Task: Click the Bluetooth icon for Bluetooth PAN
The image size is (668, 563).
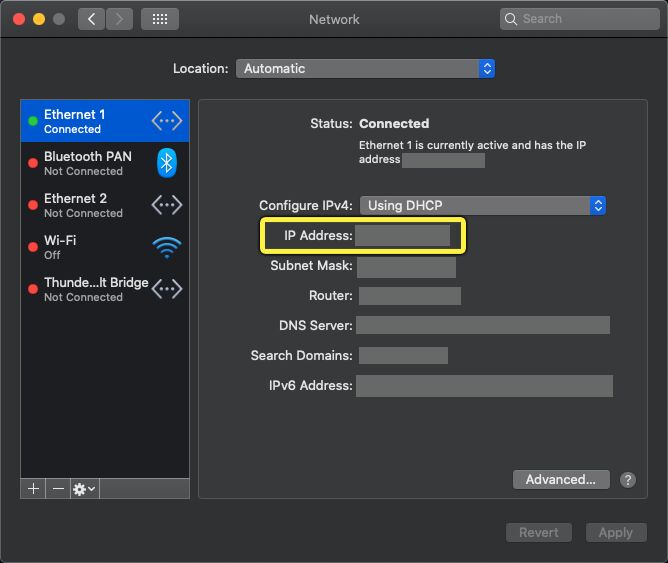Action: 167,163
